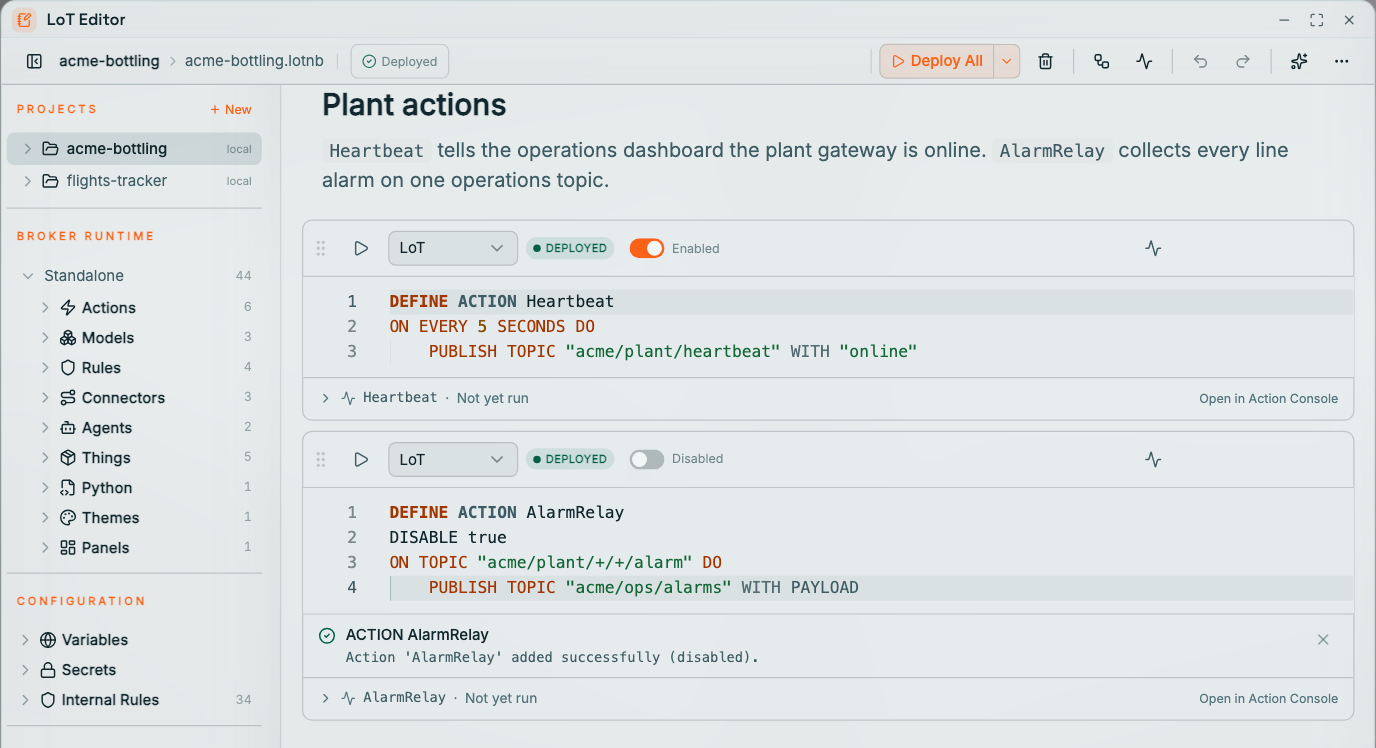This screenshot has width=1376, height=748.
Task: Grab the Heartbeat cell drag handle
Action: click(x=321, y=248)
